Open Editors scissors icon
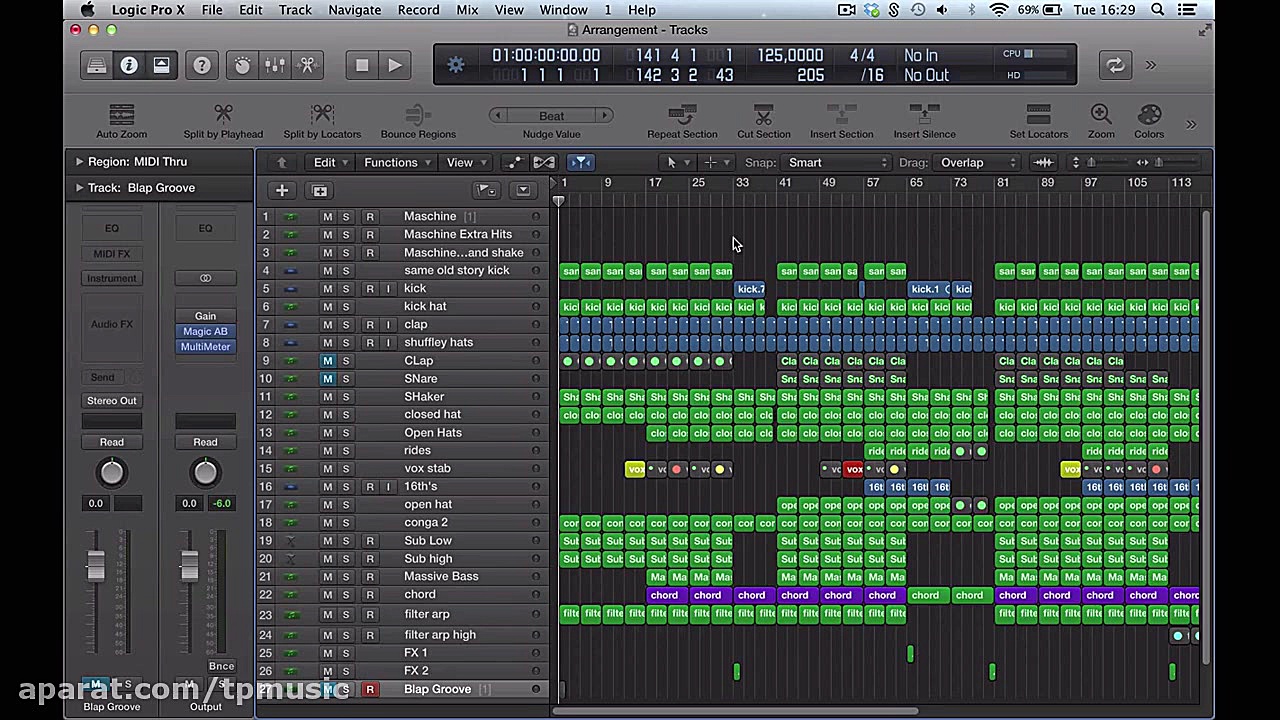Viewport: 1280px width, 720px height. [x=307, y=66]
